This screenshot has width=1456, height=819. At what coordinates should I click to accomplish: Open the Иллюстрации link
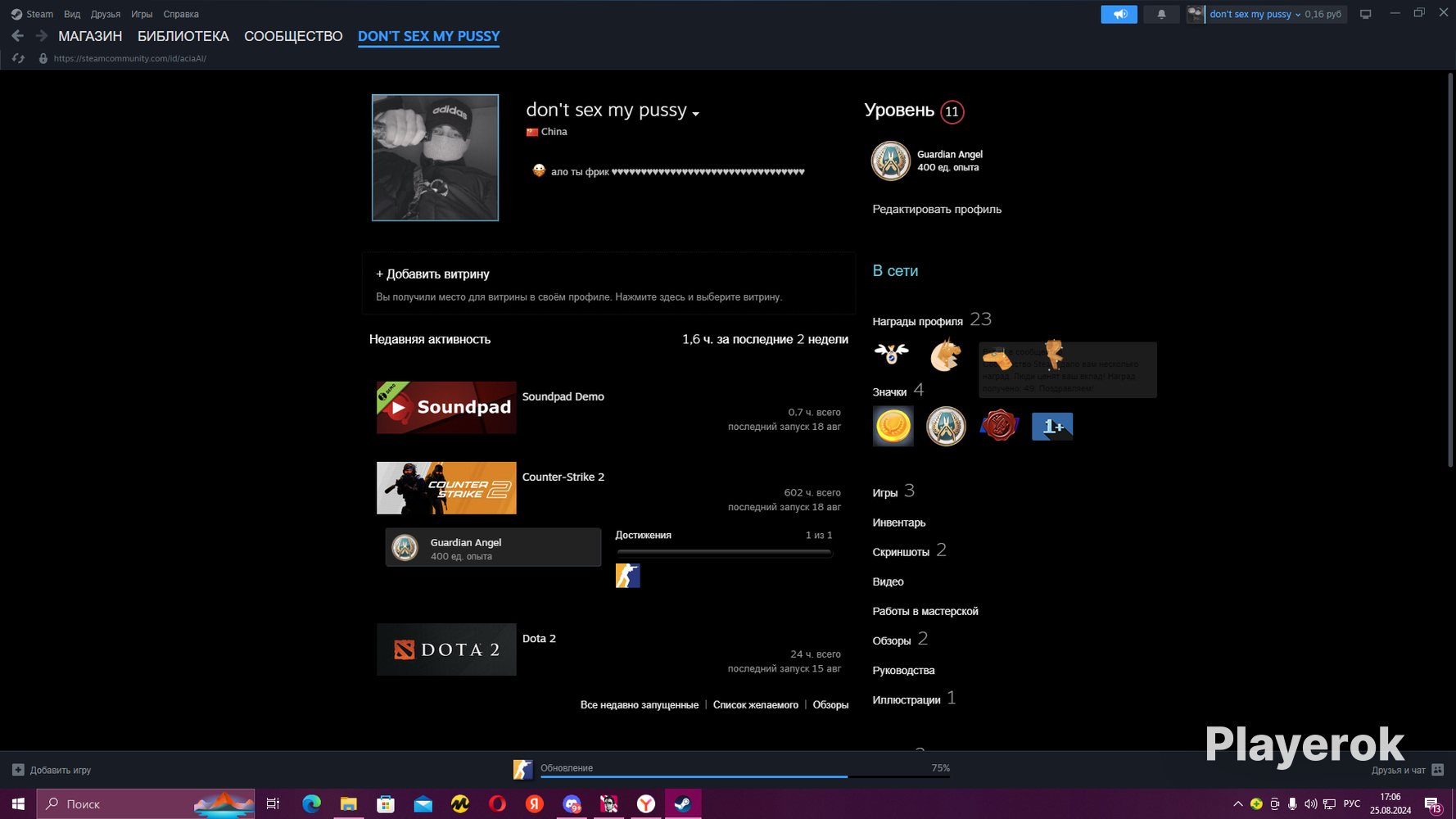(907, 700)
